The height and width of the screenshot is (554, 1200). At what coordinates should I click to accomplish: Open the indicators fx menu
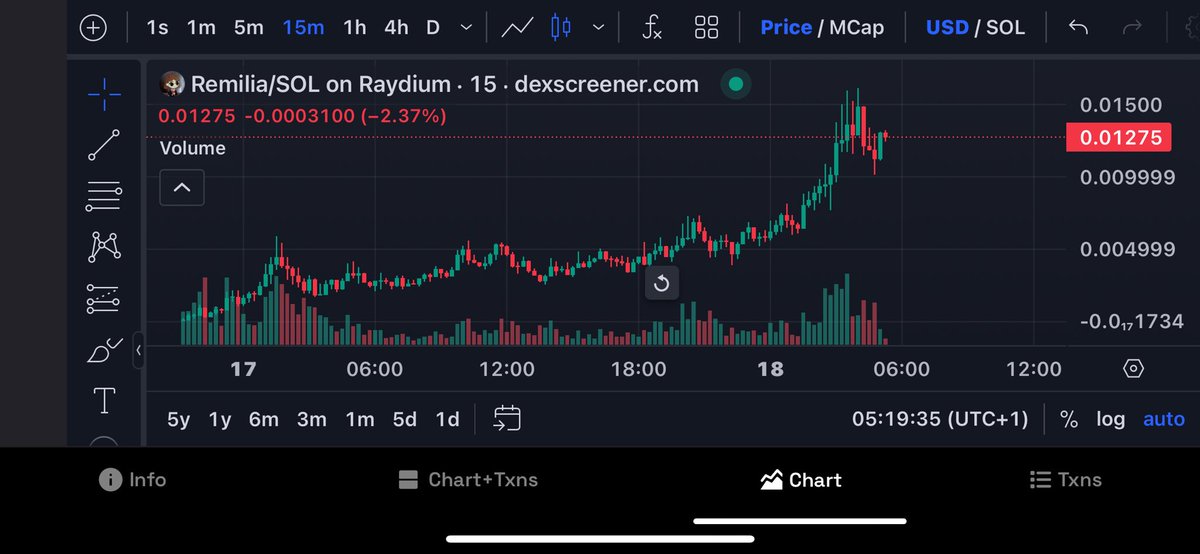(652, 28)
